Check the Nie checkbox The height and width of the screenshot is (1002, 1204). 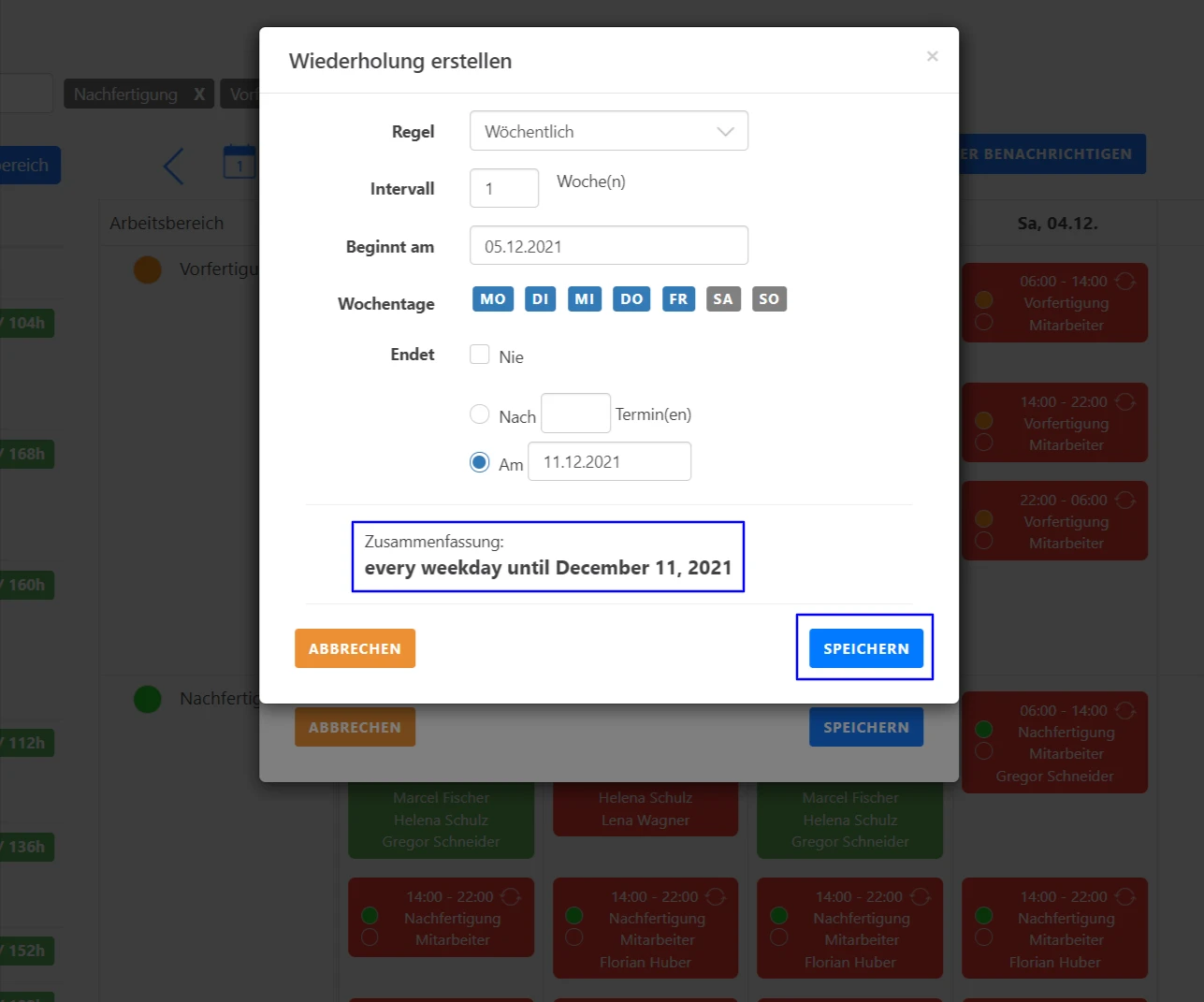[x=480, y=355]
